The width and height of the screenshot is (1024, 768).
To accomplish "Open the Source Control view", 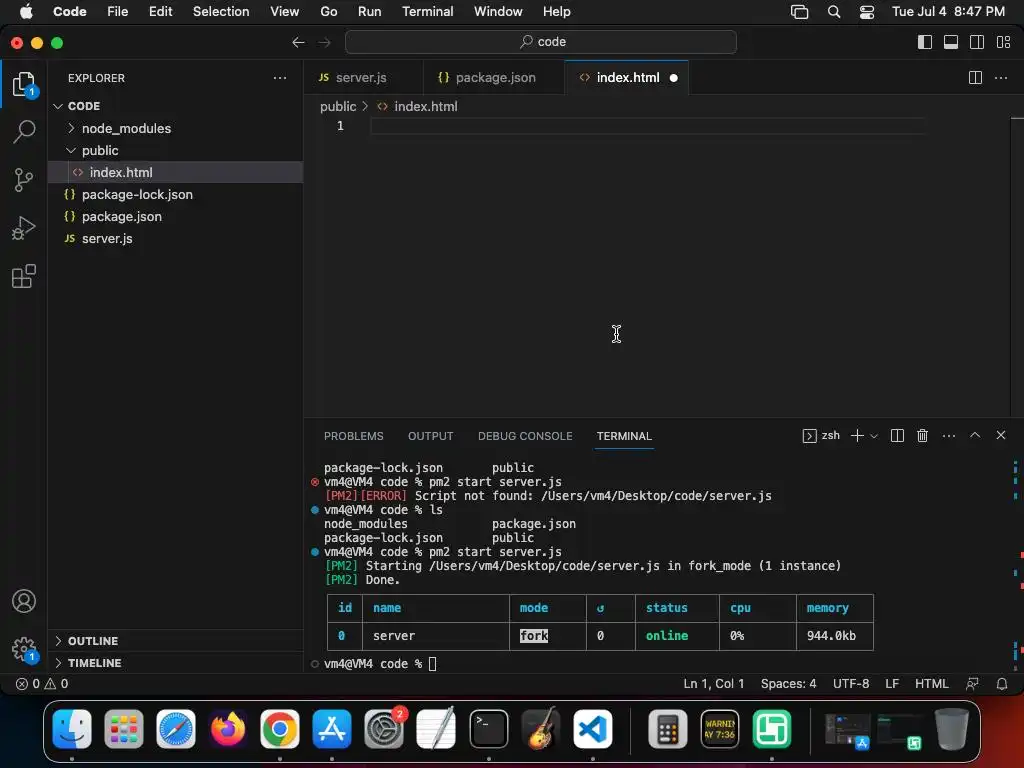I will (x=24, y=180).
